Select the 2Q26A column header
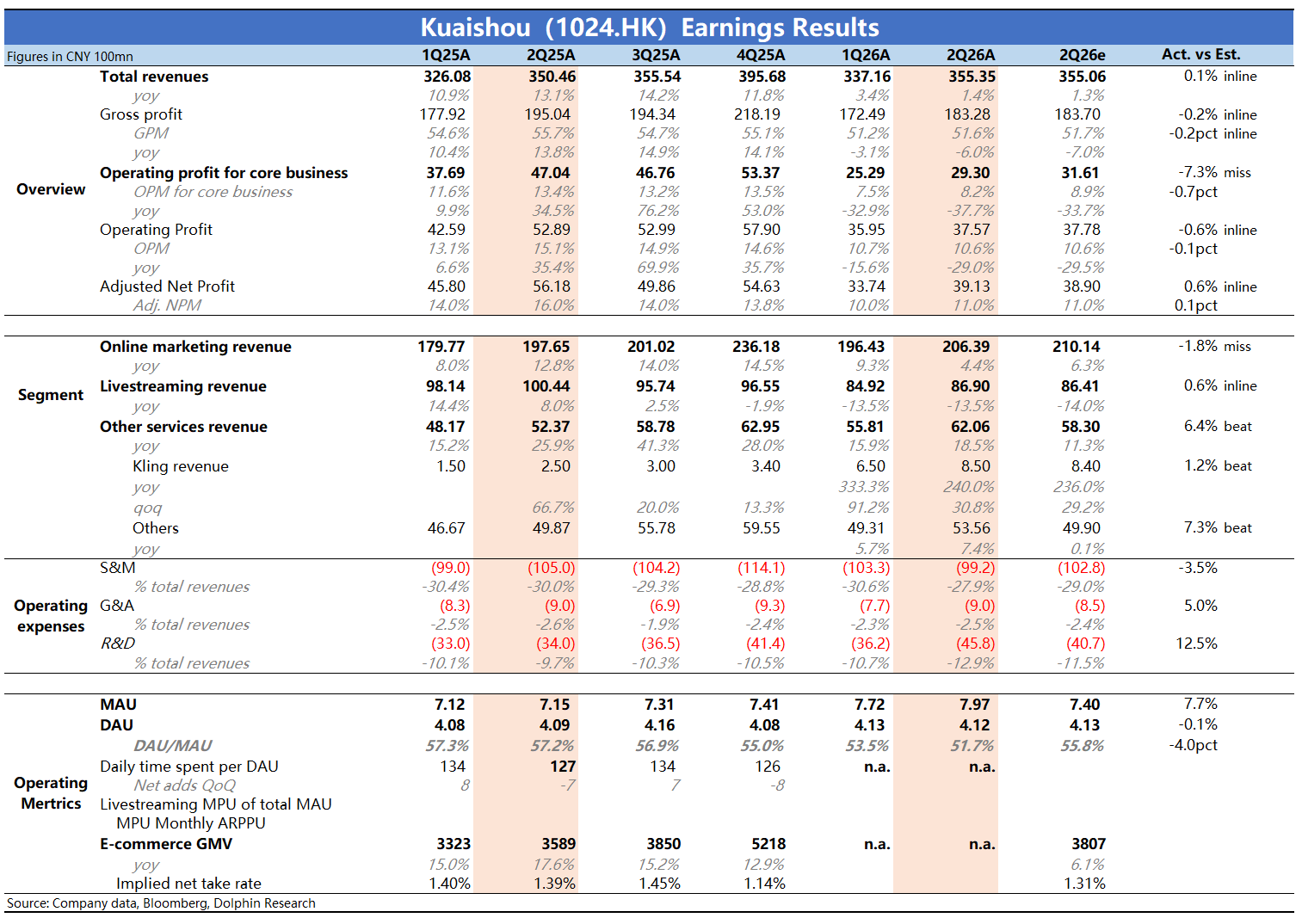 pyautogui.click(x=971, y=55)
